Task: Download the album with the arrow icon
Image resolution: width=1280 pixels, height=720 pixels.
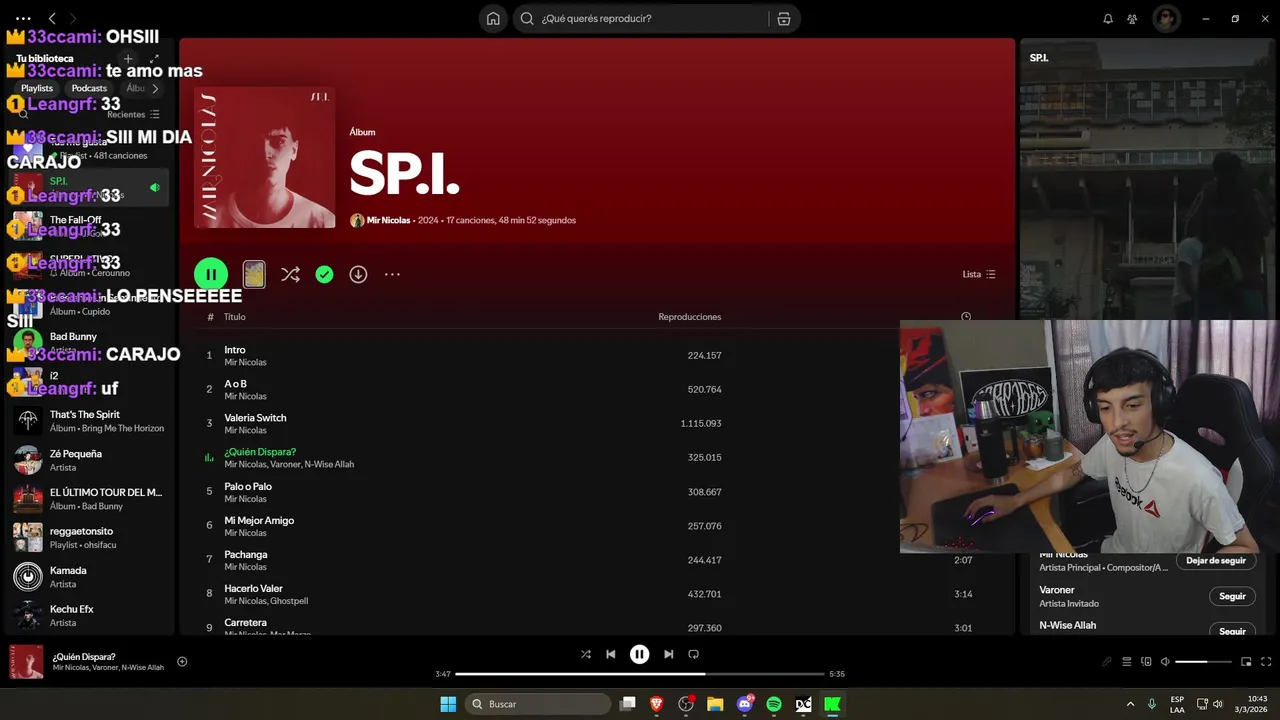Action: coord(358,274)
